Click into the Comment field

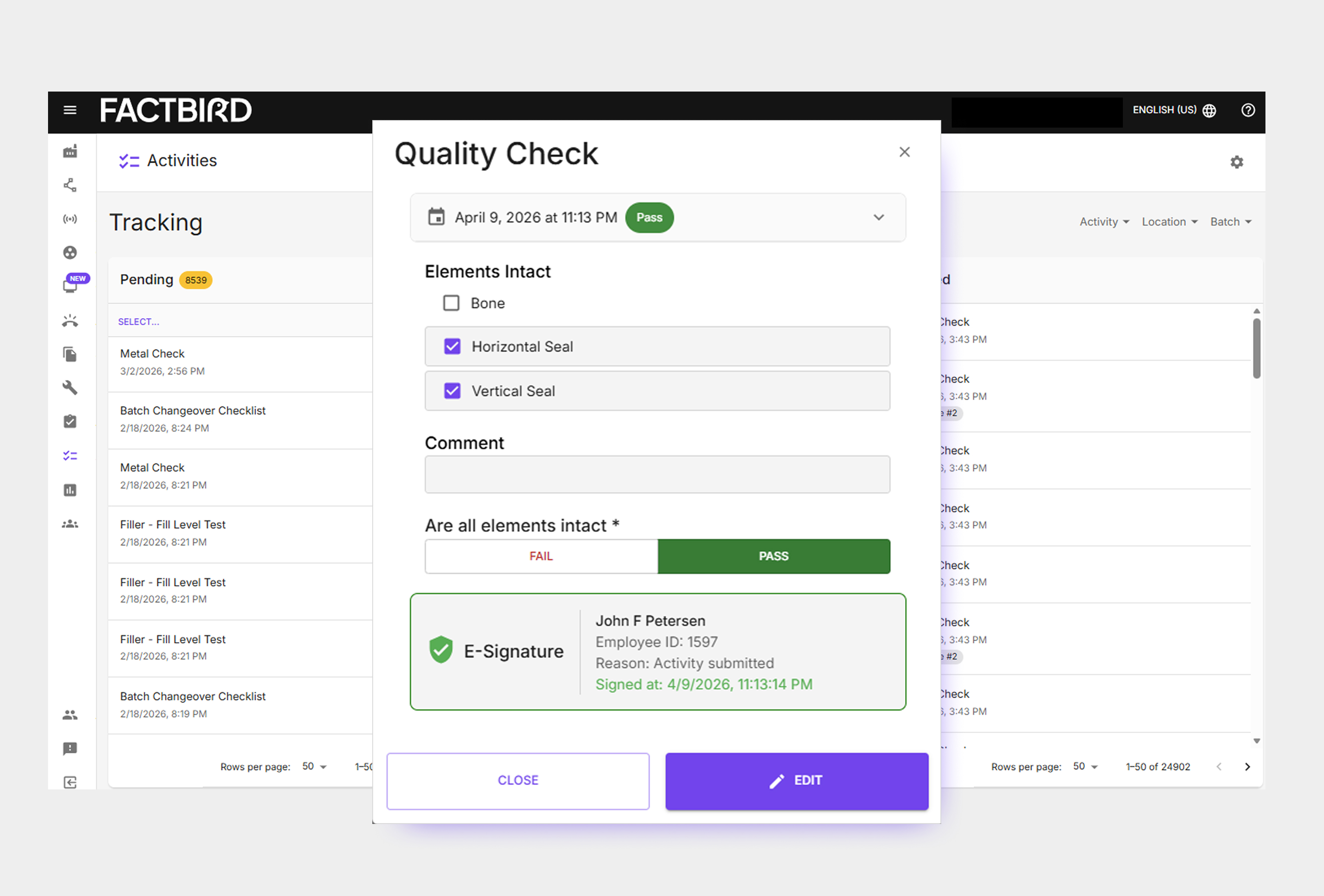(657, 474)
